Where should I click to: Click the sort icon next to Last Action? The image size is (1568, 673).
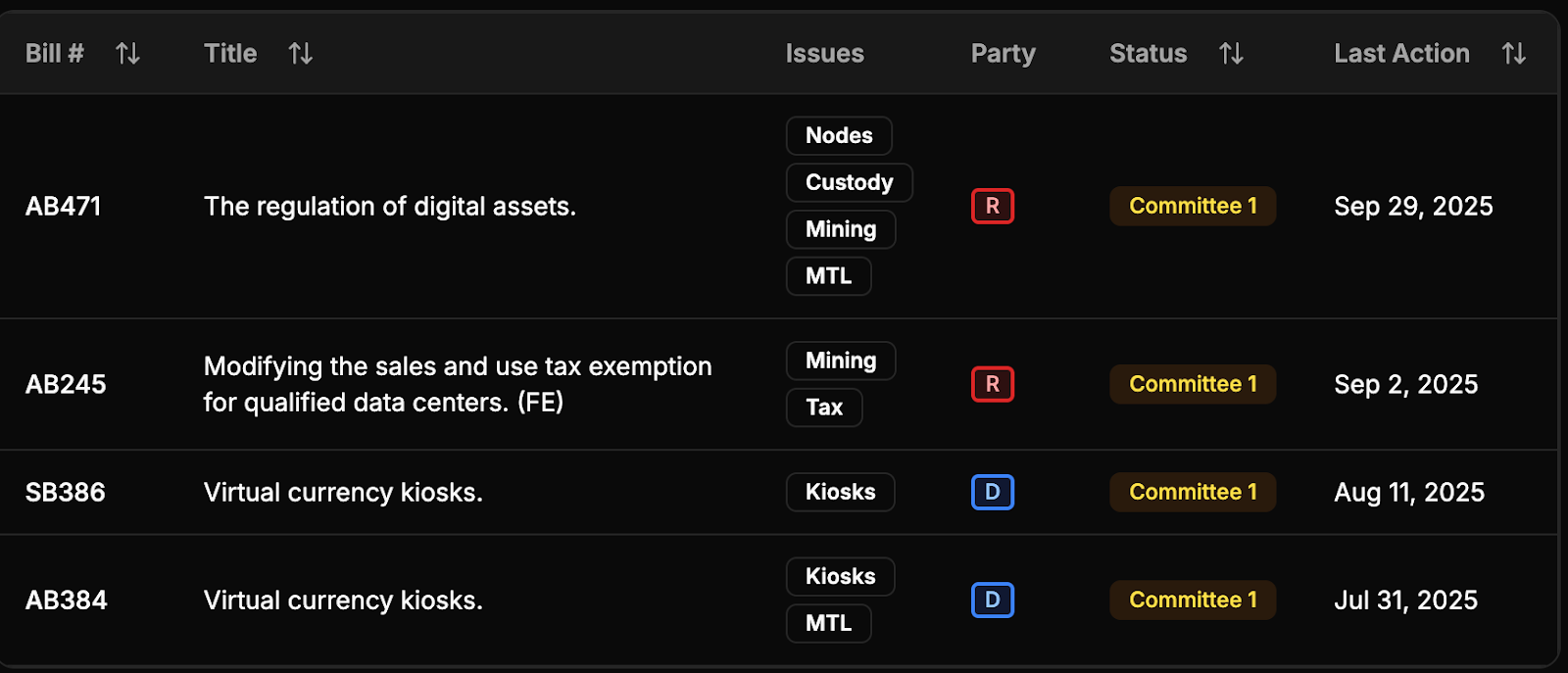1512,54
